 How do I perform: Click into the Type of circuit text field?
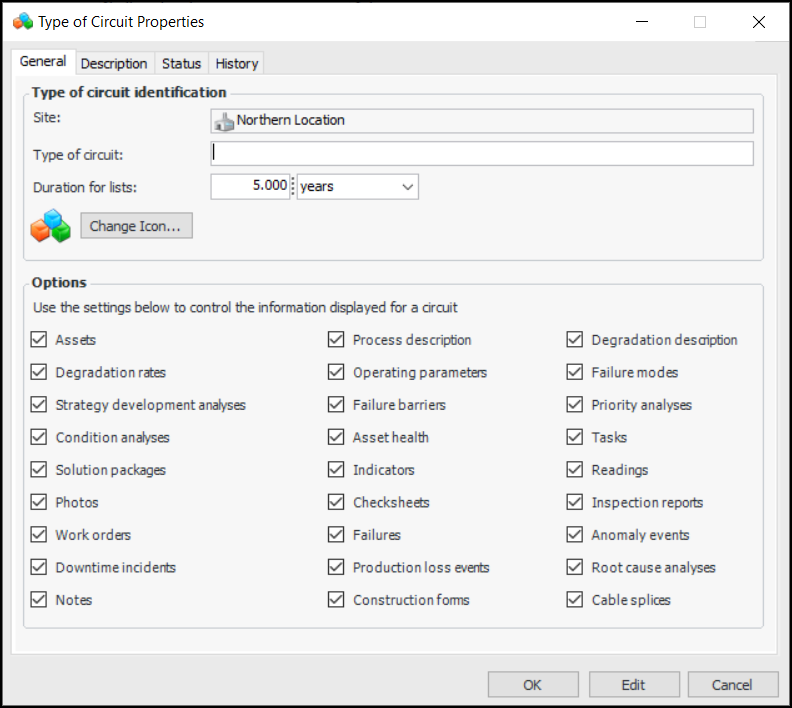[482, 153]
